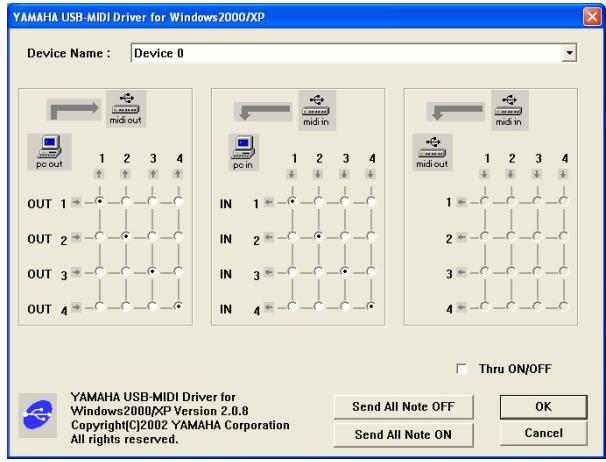This screenshot has height=462, width=606.
Task: Route OUT 3 to port 1
Action: [100, 272]
